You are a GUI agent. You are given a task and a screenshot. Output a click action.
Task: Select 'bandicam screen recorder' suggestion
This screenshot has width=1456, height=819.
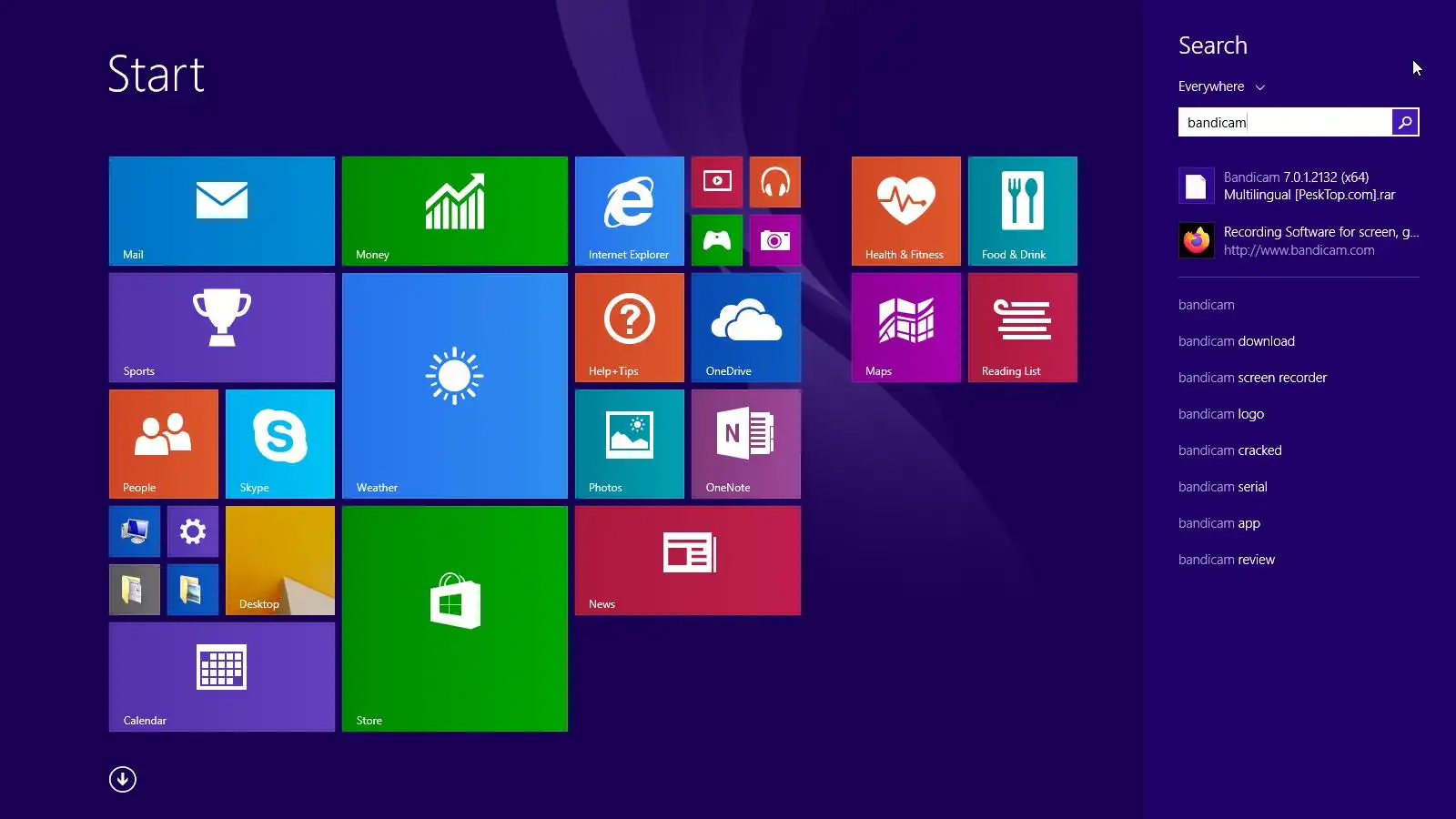[x=1252, y=378]
